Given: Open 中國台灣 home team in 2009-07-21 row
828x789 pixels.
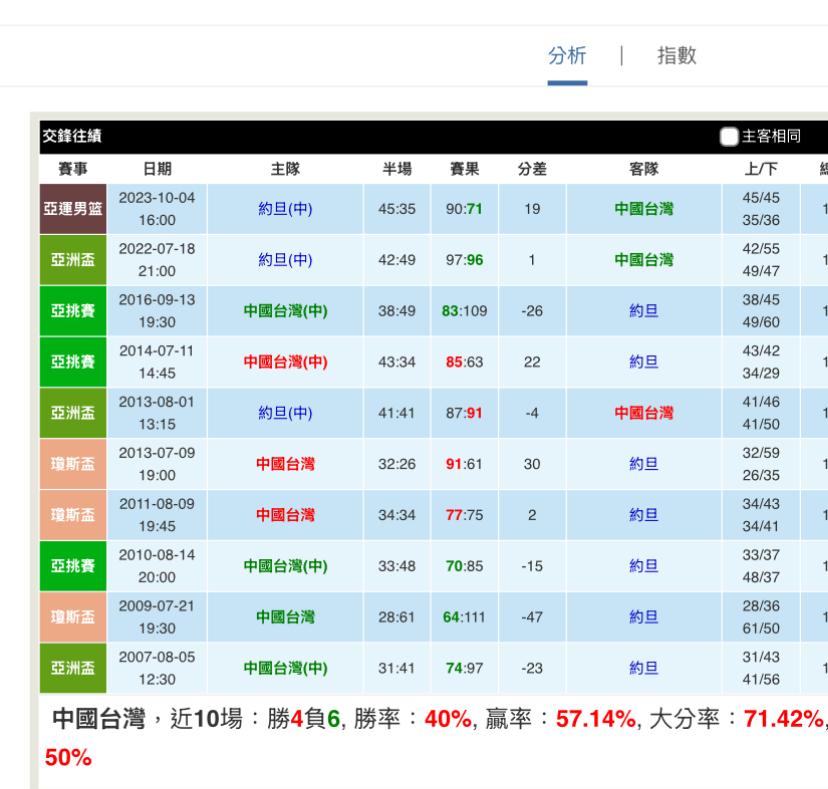Looking at the screenshot, I should [x=285, y=617].
